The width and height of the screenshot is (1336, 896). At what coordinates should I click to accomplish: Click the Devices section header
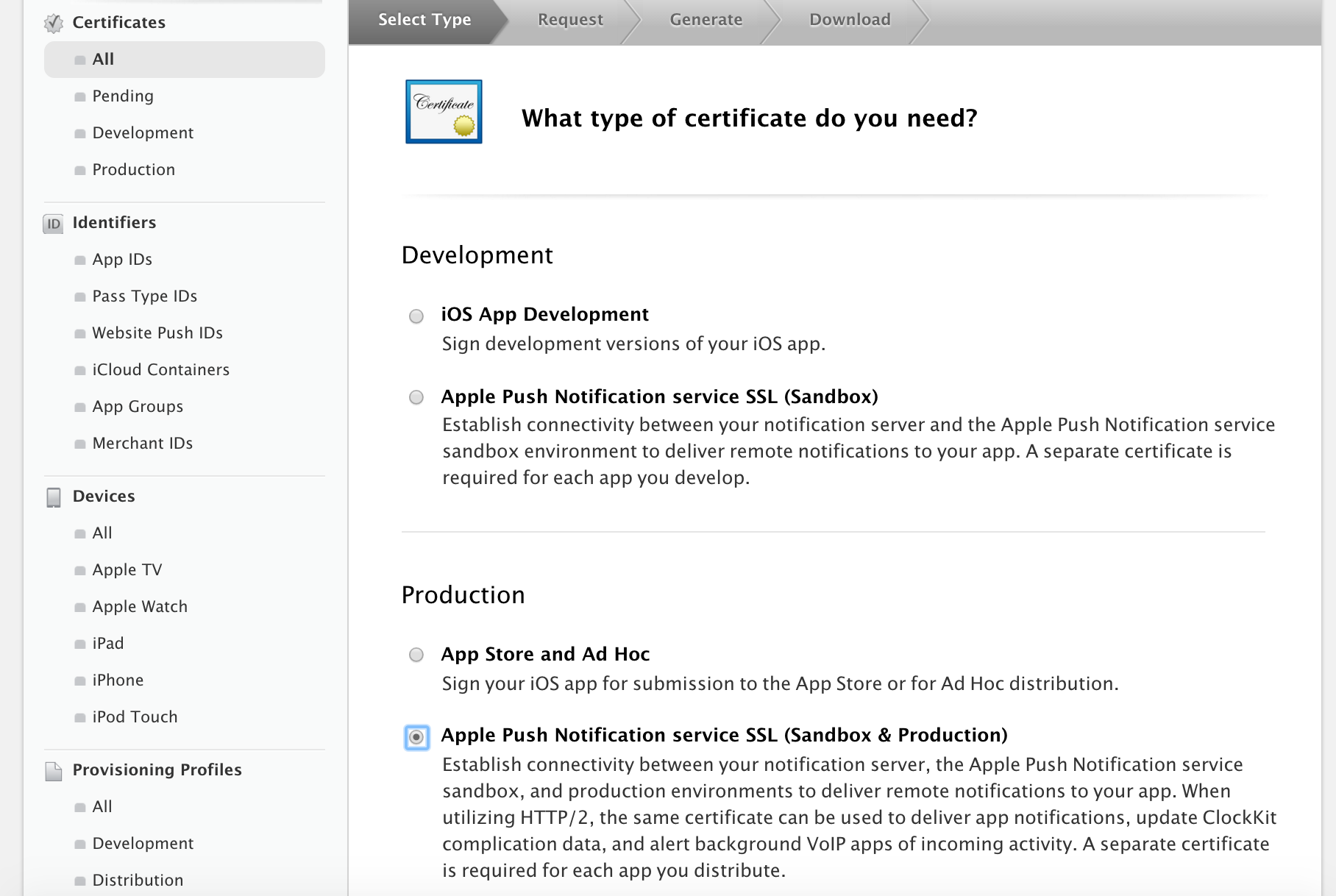(104, 497)
